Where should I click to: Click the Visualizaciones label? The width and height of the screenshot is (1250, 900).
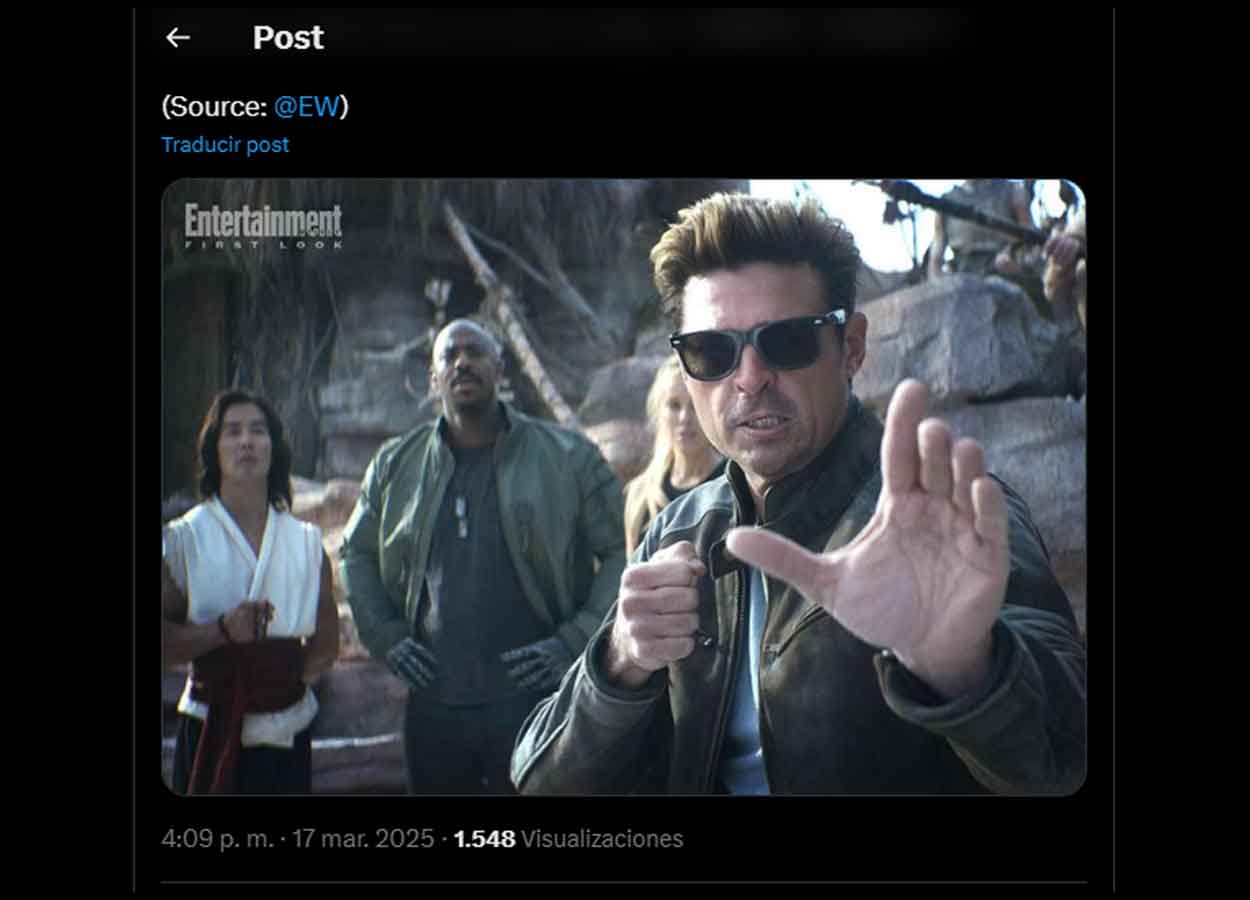pyautogui.click(x=602, y=838)
